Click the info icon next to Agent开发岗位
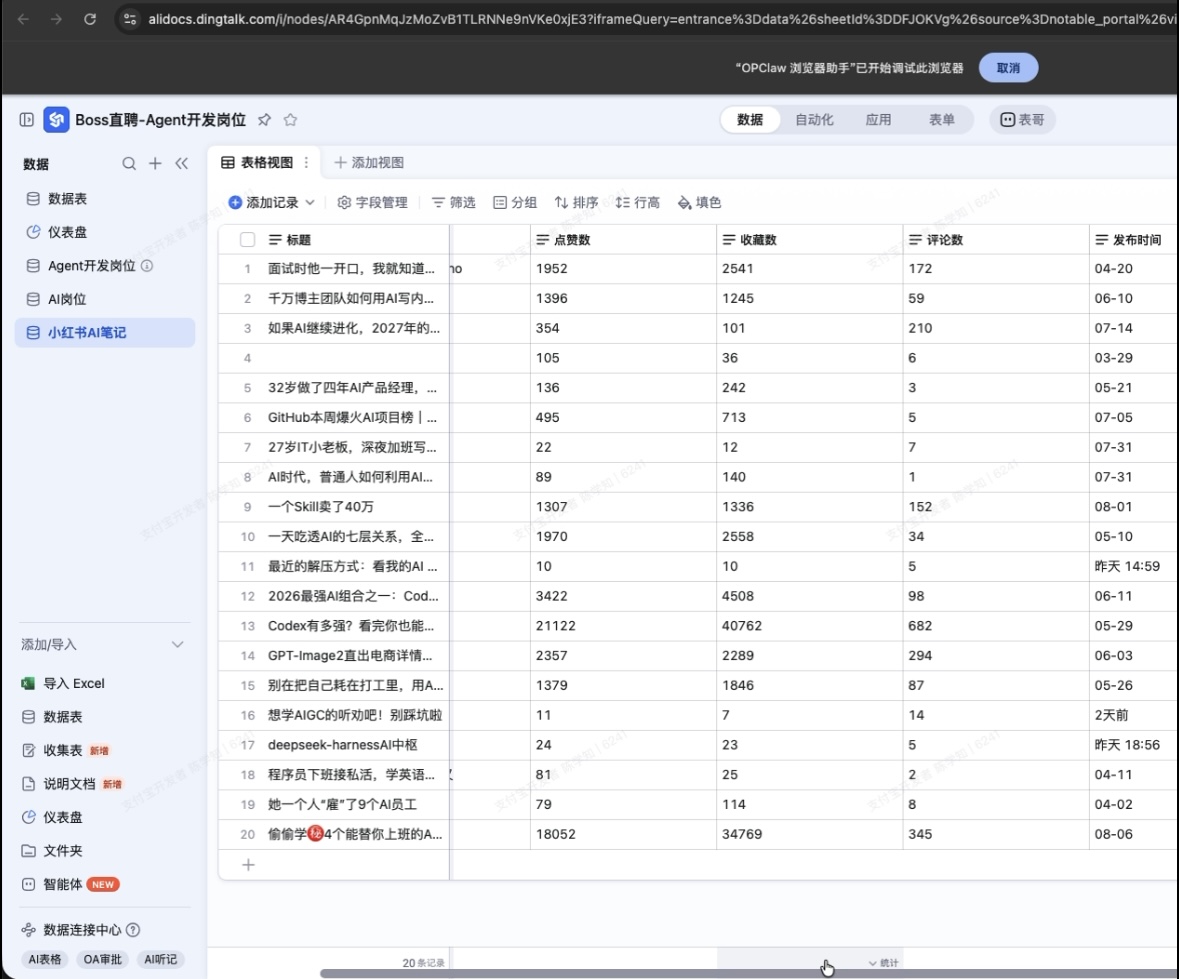The width and height of the screenshot is (1179, 979). 147,265
